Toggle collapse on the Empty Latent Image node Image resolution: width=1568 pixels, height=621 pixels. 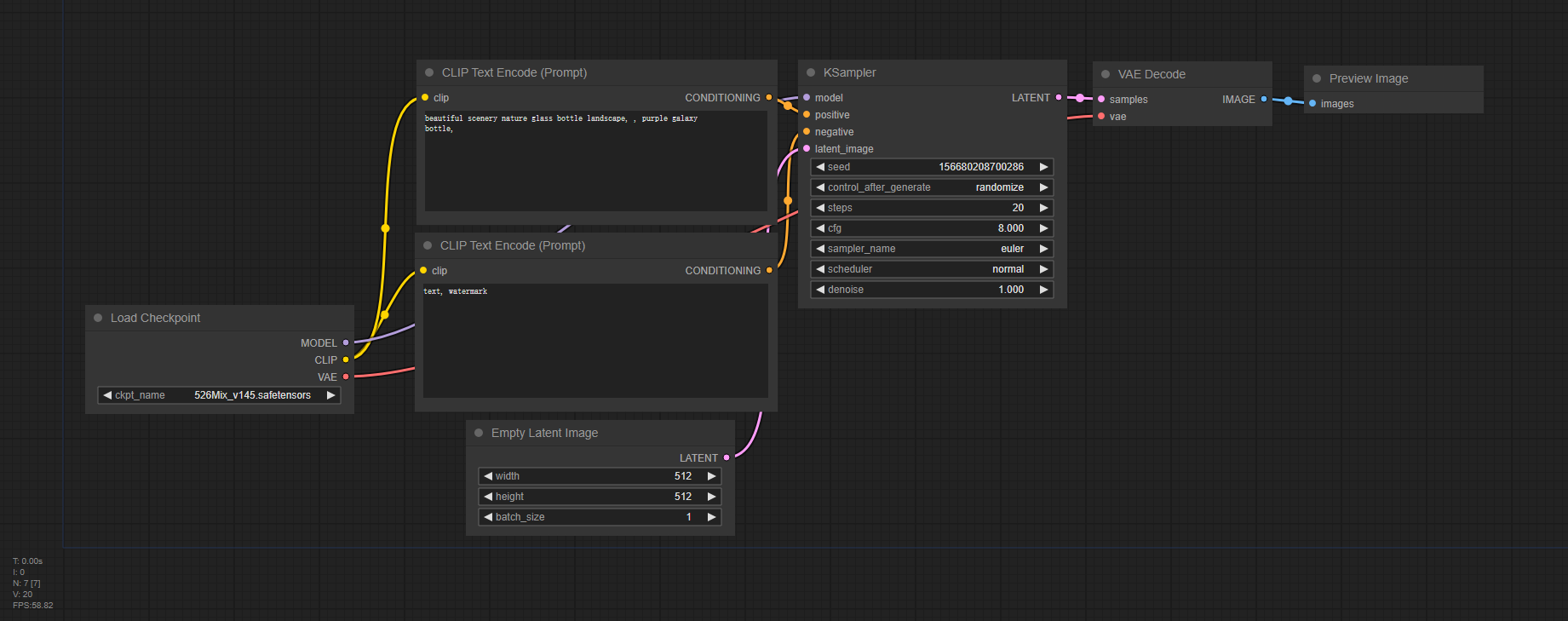coord(479,433)
